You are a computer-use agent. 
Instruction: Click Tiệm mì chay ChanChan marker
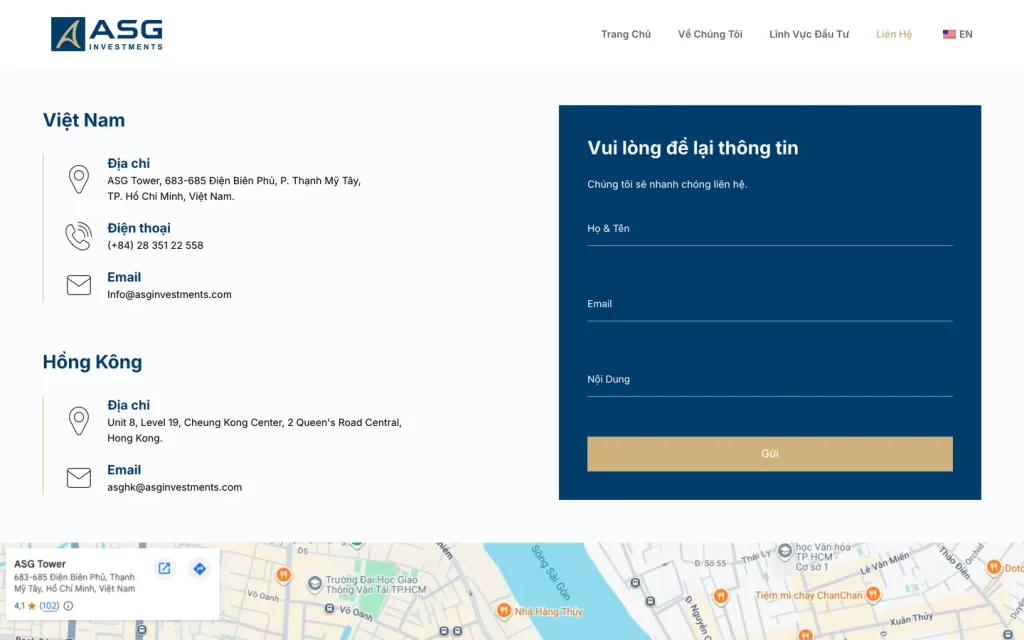(x=872, y=594)
